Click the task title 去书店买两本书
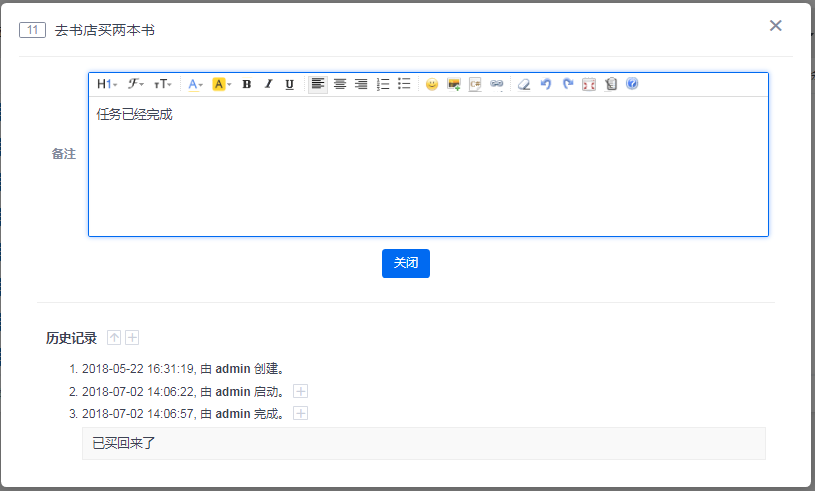 point(104,30)
